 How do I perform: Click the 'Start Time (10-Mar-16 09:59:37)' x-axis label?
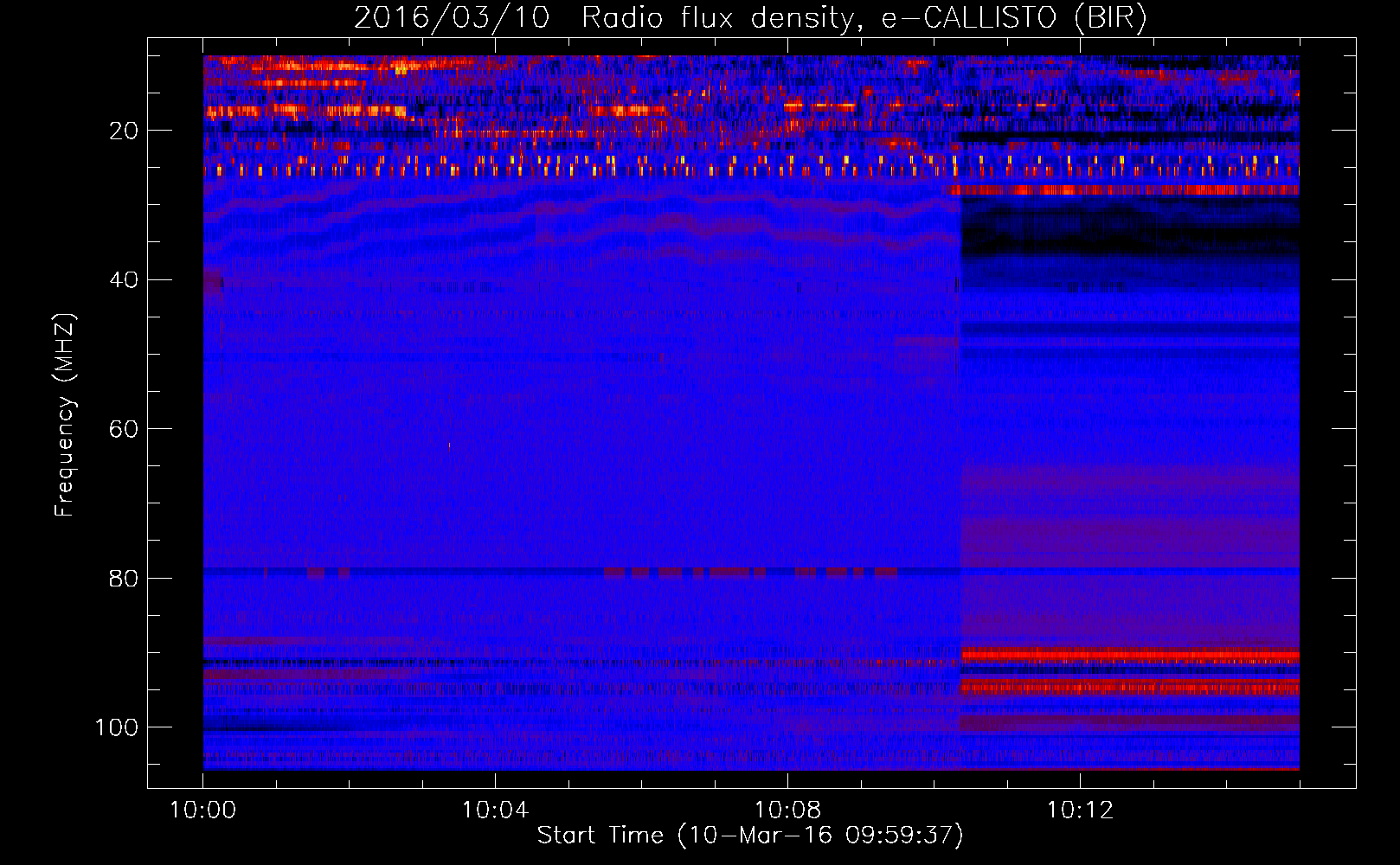click(x=750, y=836)
